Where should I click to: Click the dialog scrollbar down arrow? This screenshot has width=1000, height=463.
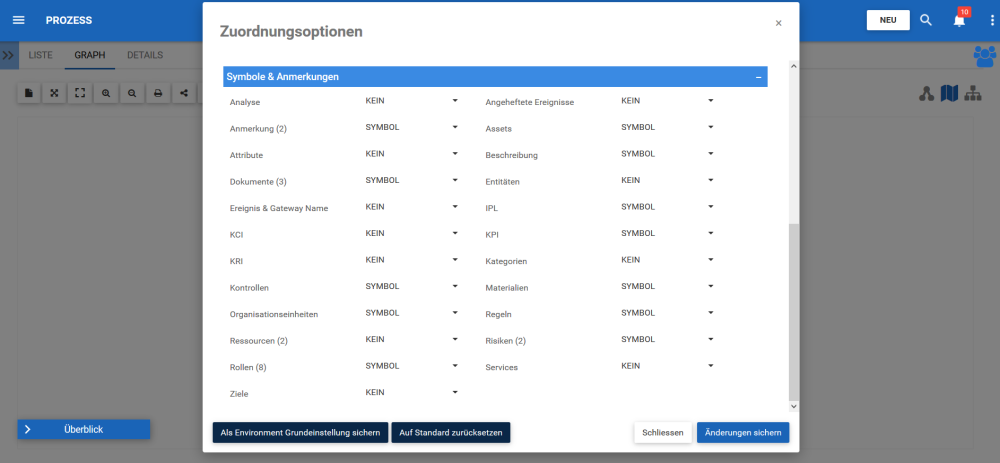click(793, 406)
